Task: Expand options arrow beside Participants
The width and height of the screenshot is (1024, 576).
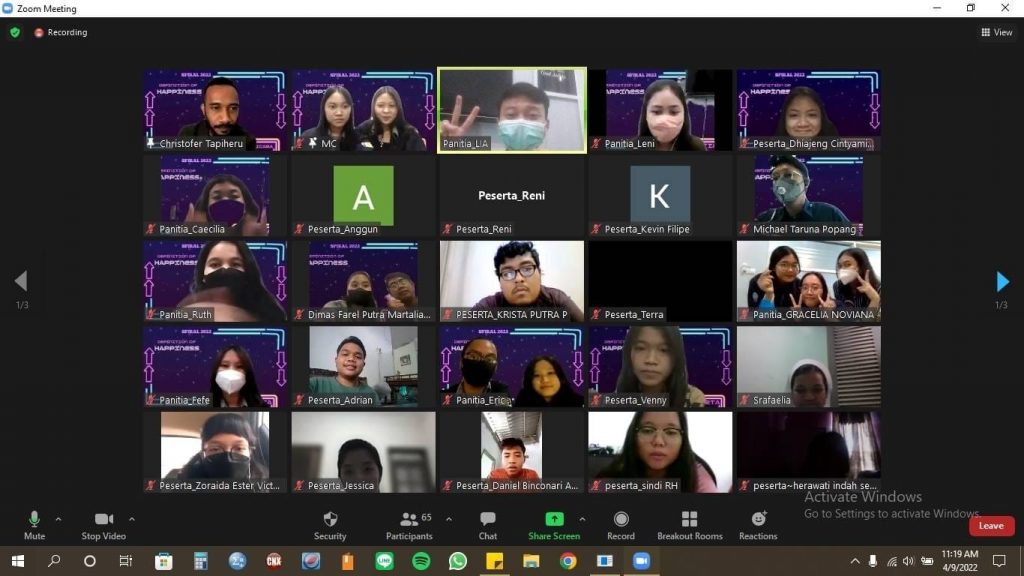Action: click(x=449, y=520)
